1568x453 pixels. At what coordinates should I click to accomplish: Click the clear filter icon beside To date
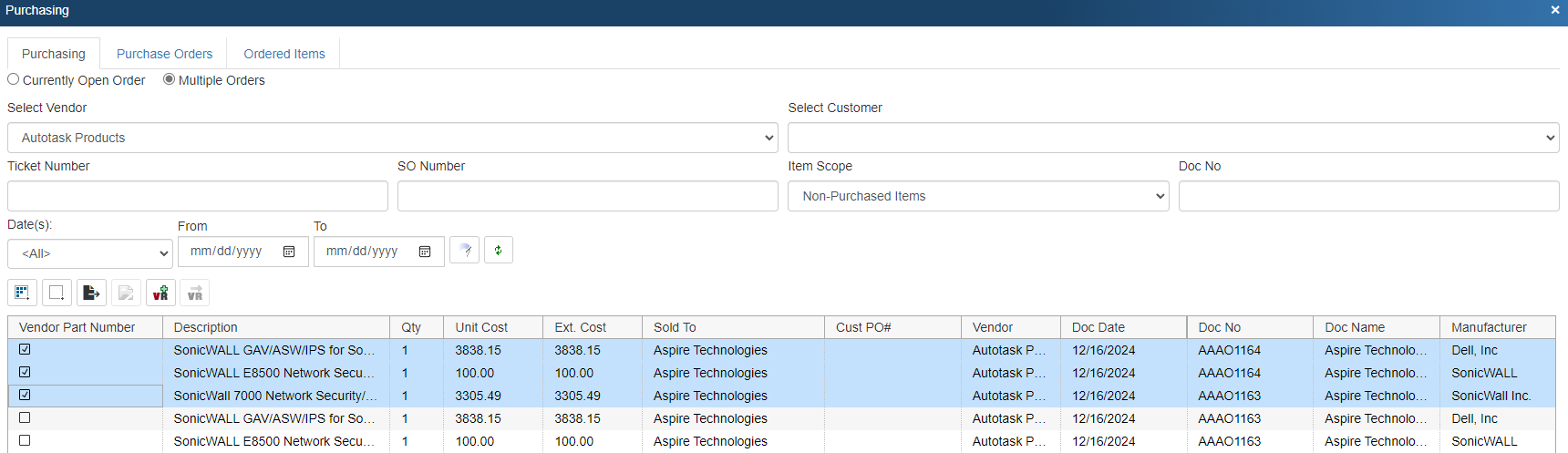pos(464,250)
